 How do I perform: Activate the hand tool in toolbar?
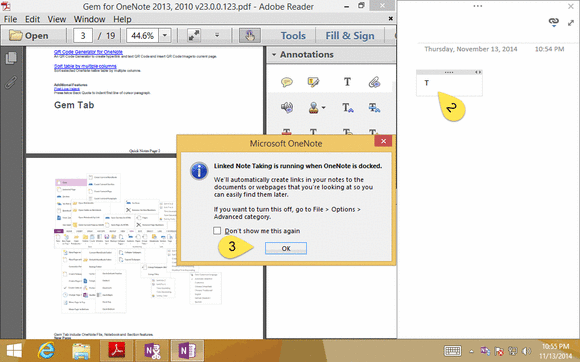[x=249, y=35]
